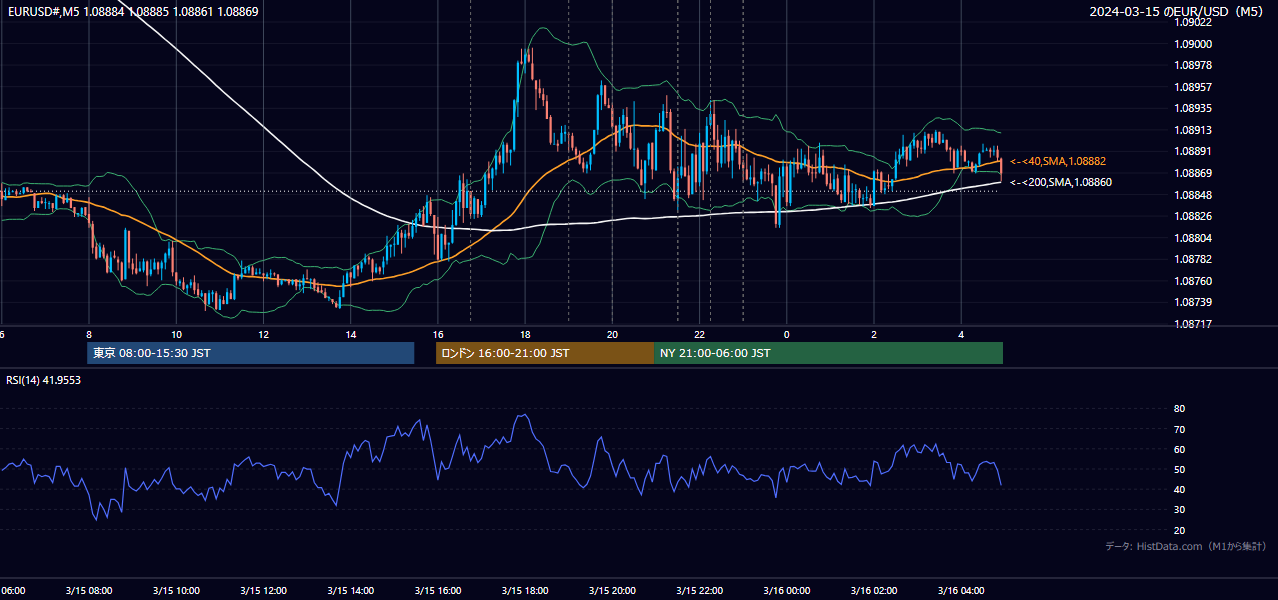
Task: Click hour label 14 under price chart
Action: (351, 334)
